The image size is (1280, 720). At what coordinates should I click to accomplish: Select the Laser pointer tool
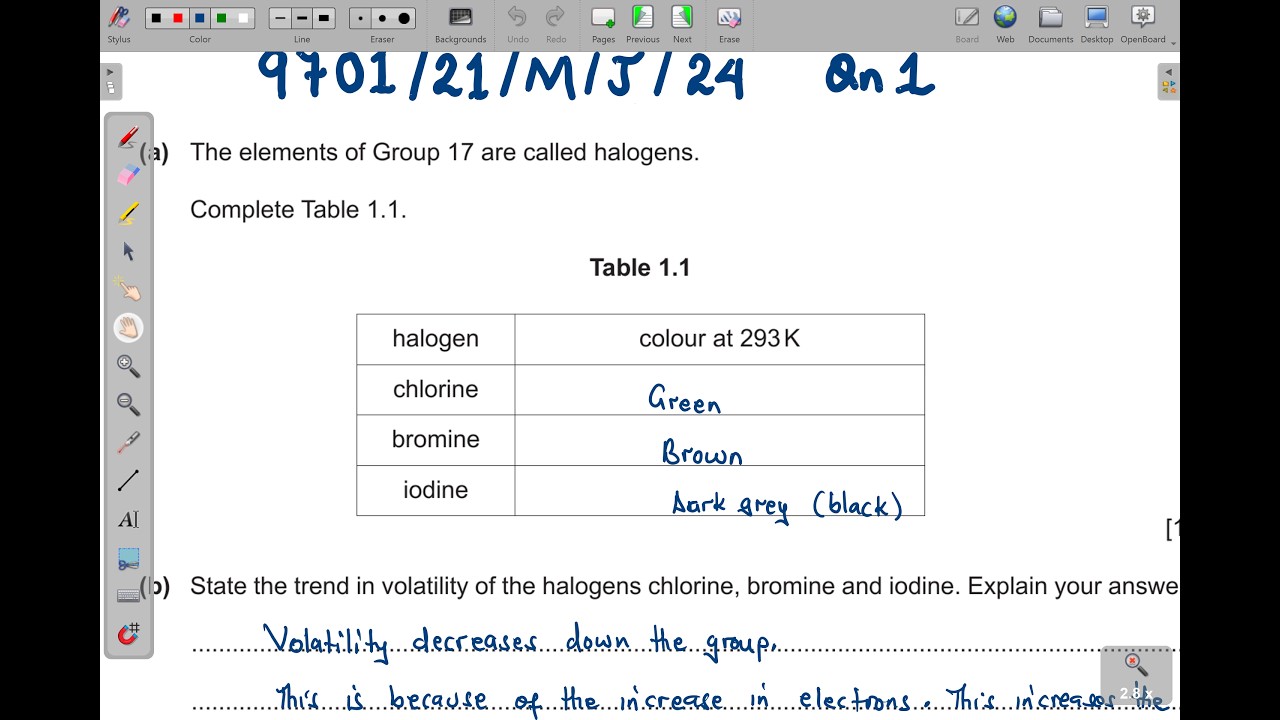pyautogui.click(x=128, y=442)
